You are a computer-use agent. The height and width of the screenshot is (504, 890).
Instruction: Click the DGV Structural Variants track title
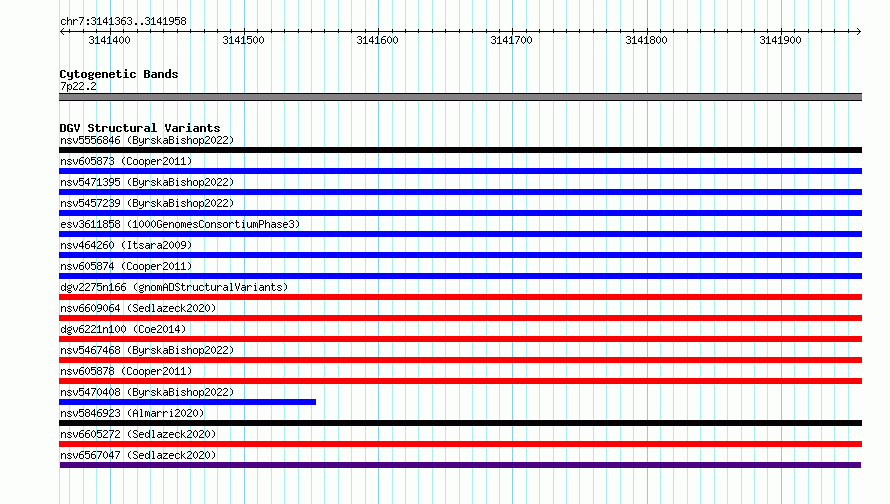tap(140, 128)
